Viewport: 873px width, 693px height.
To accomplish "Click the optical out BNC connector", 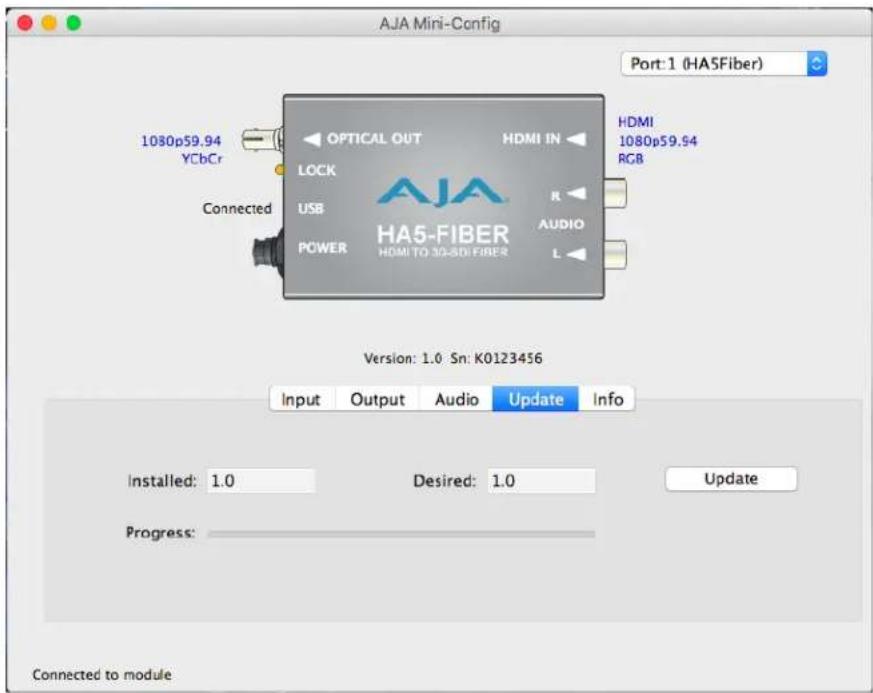I will 262,139.
